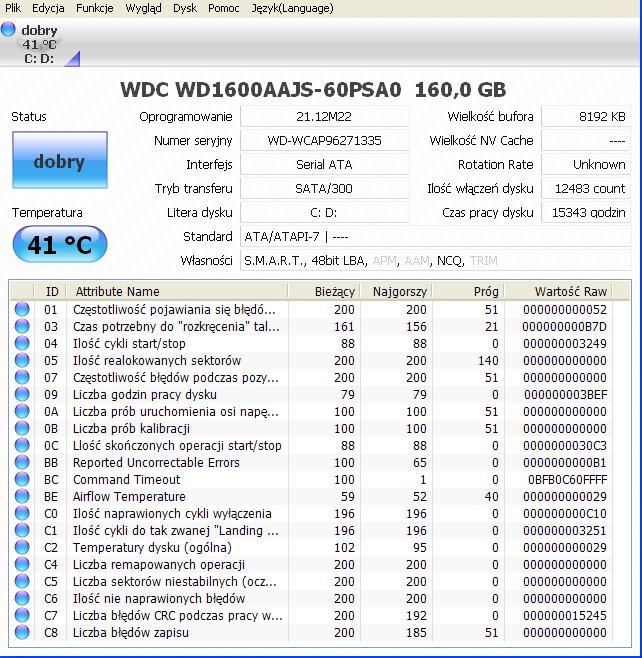The width and height of the screenshot is (642, 658).
Task: Click the status icon for attribute C5
Action: pos(22,581)
